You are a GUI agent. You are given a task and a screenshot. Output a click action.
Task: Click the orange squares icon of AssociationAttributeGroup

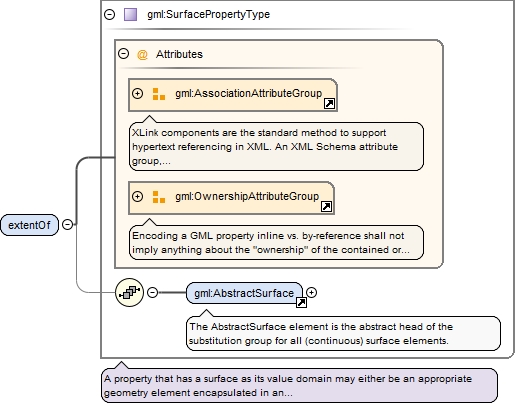point(159,94)
